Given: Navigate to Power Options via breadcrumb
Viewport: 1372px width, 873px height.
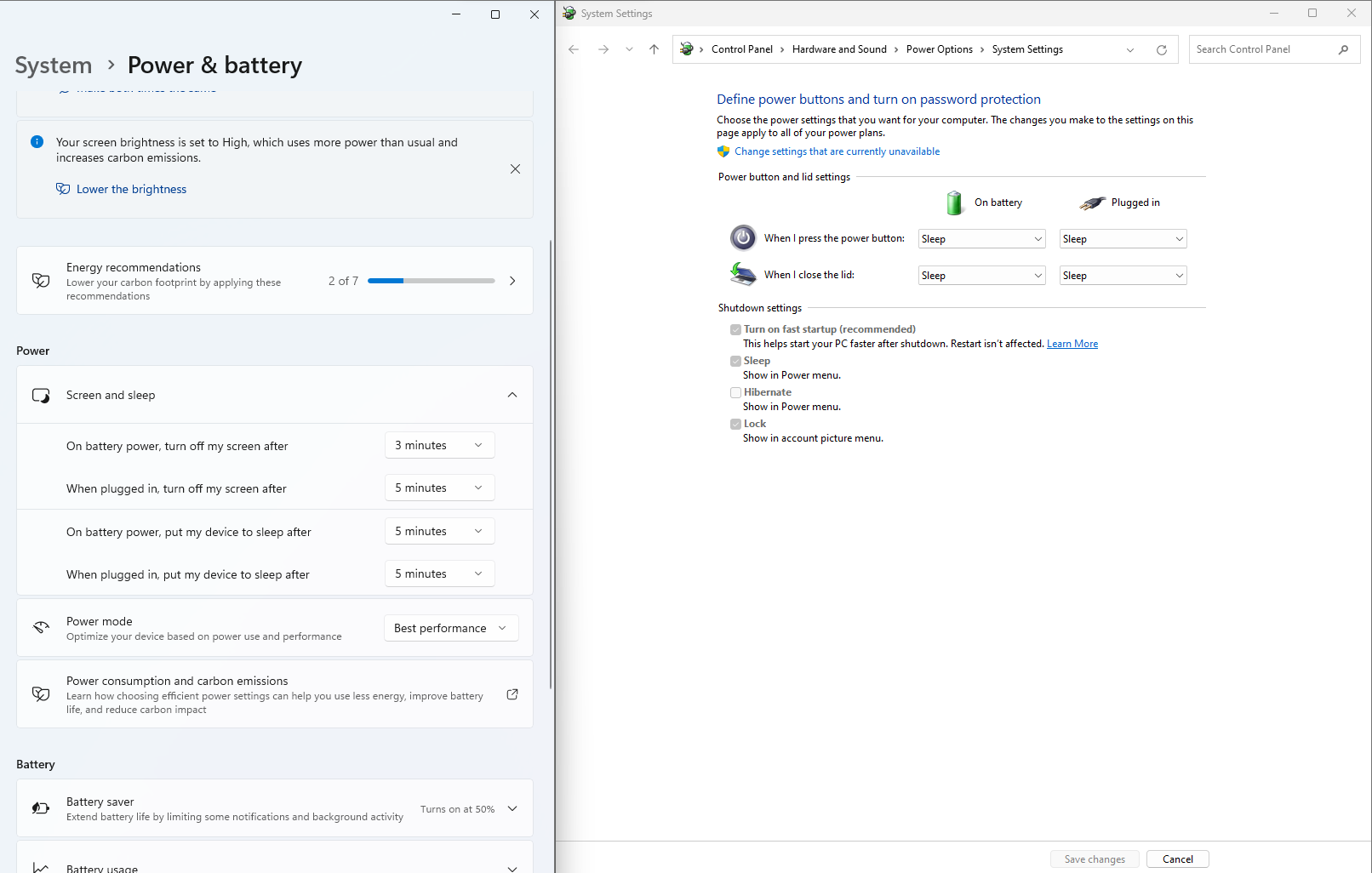Looking at the screenshot, I should tap(939, 48).
